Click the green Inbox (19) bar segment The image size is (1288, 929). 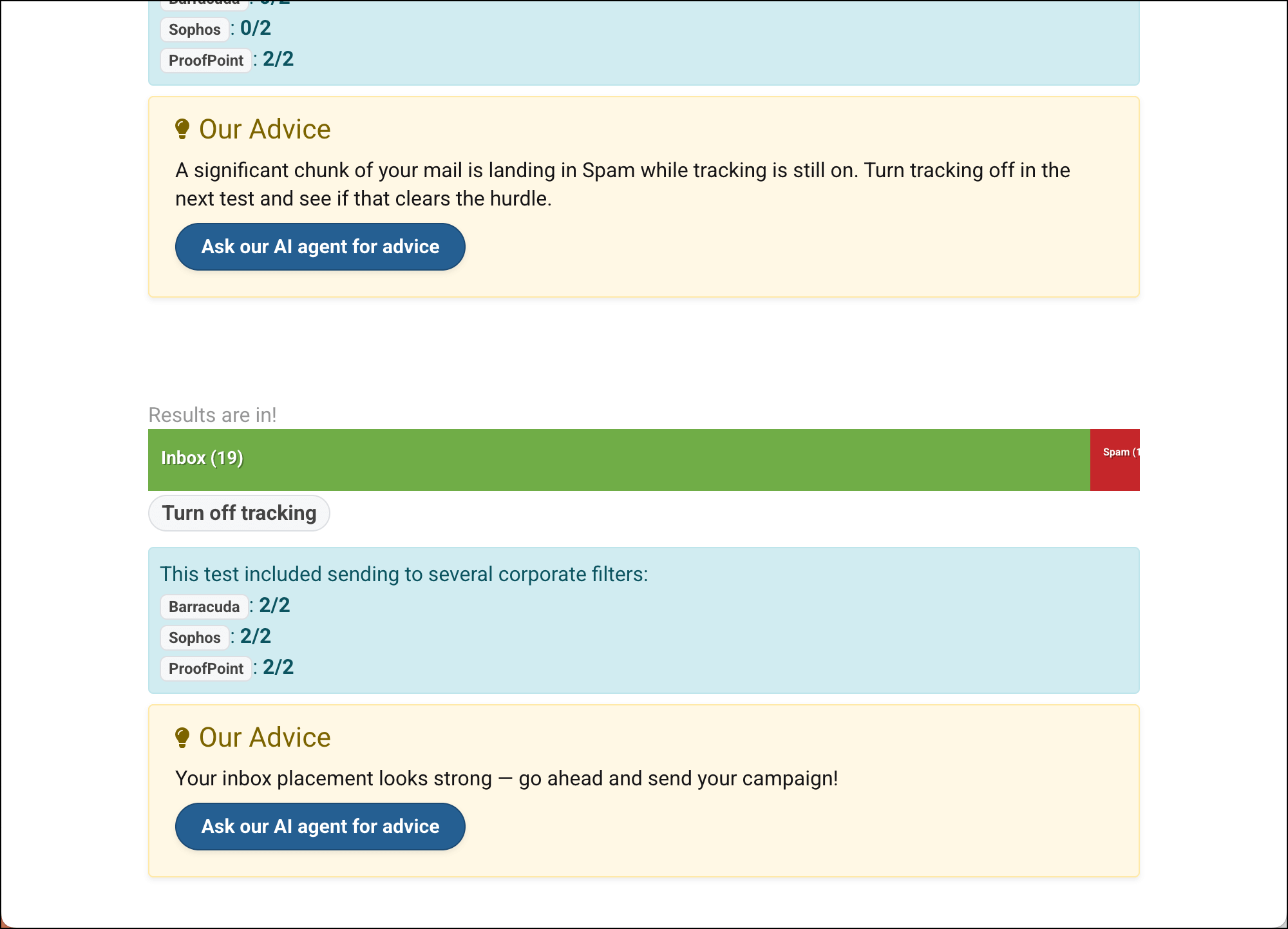point(618,459)
